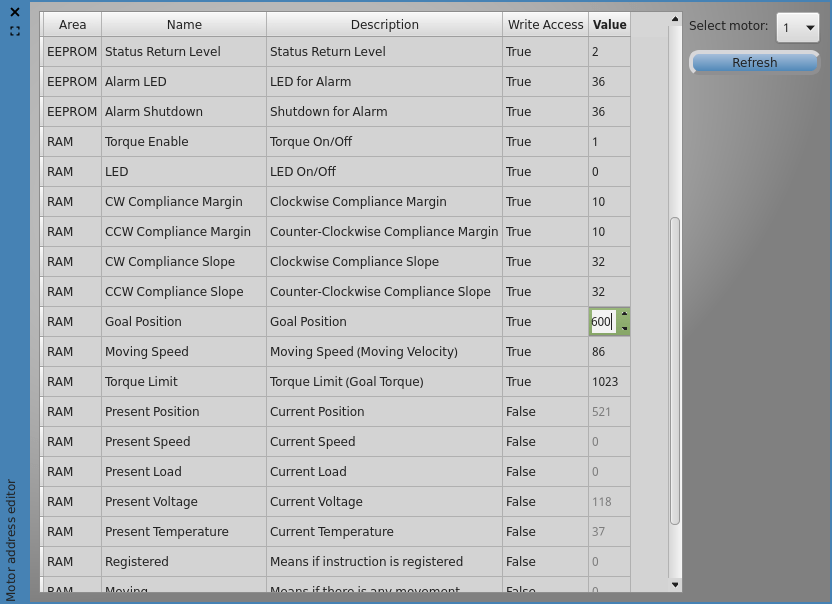Open the Select motor dropdown
This screenshot has height=604, width=832.
pos(798,28)
